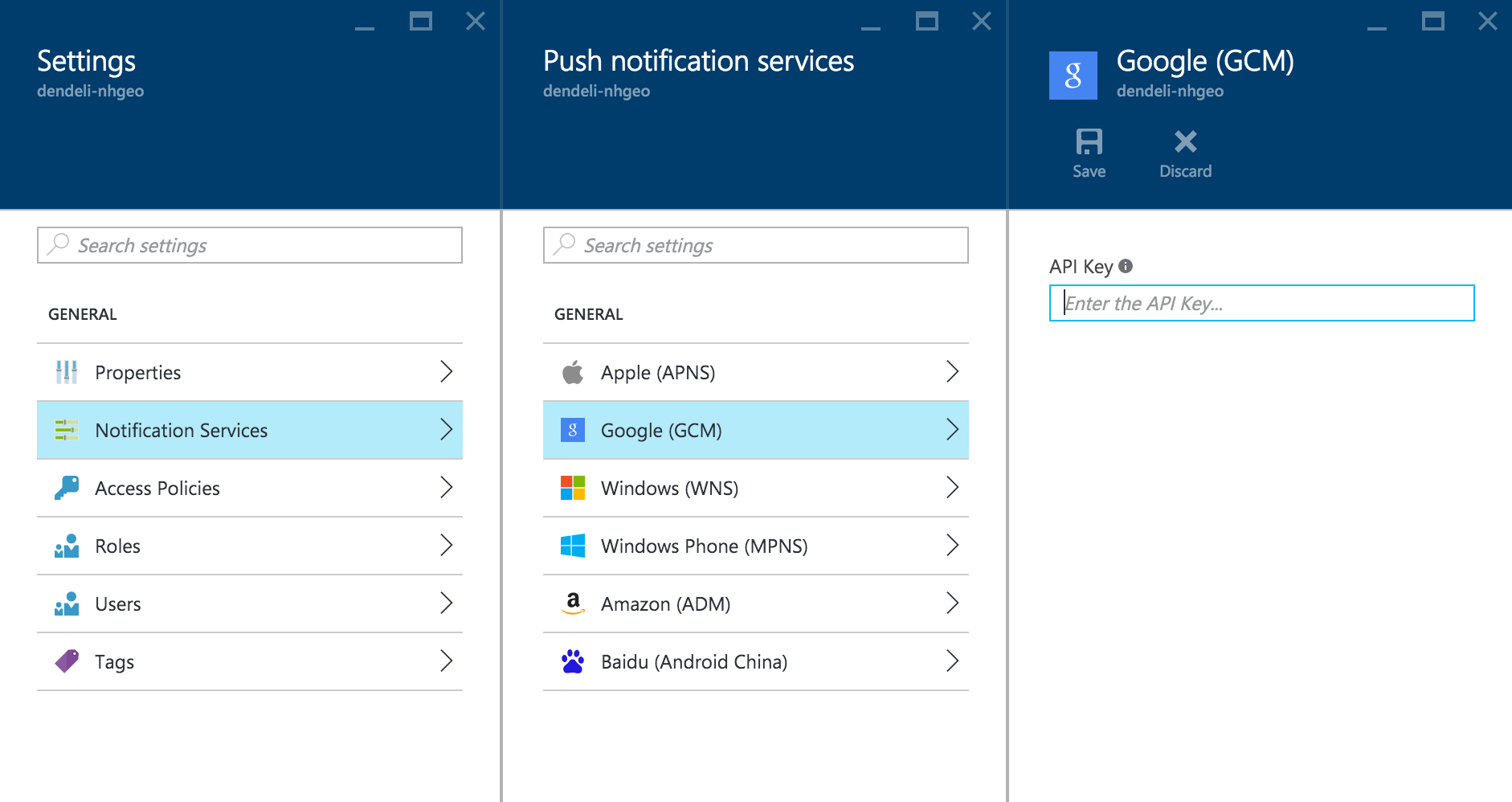Click the purple Tags icon
Viewport: 1512px width, 802px height.
click(x=67, y=661)
